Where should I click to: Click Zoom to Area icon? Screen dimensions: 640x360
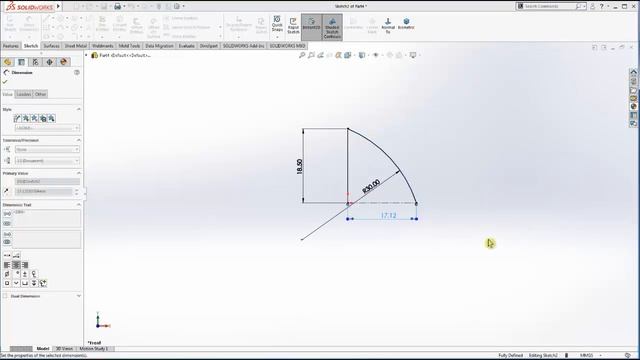(x=311, y=55)
